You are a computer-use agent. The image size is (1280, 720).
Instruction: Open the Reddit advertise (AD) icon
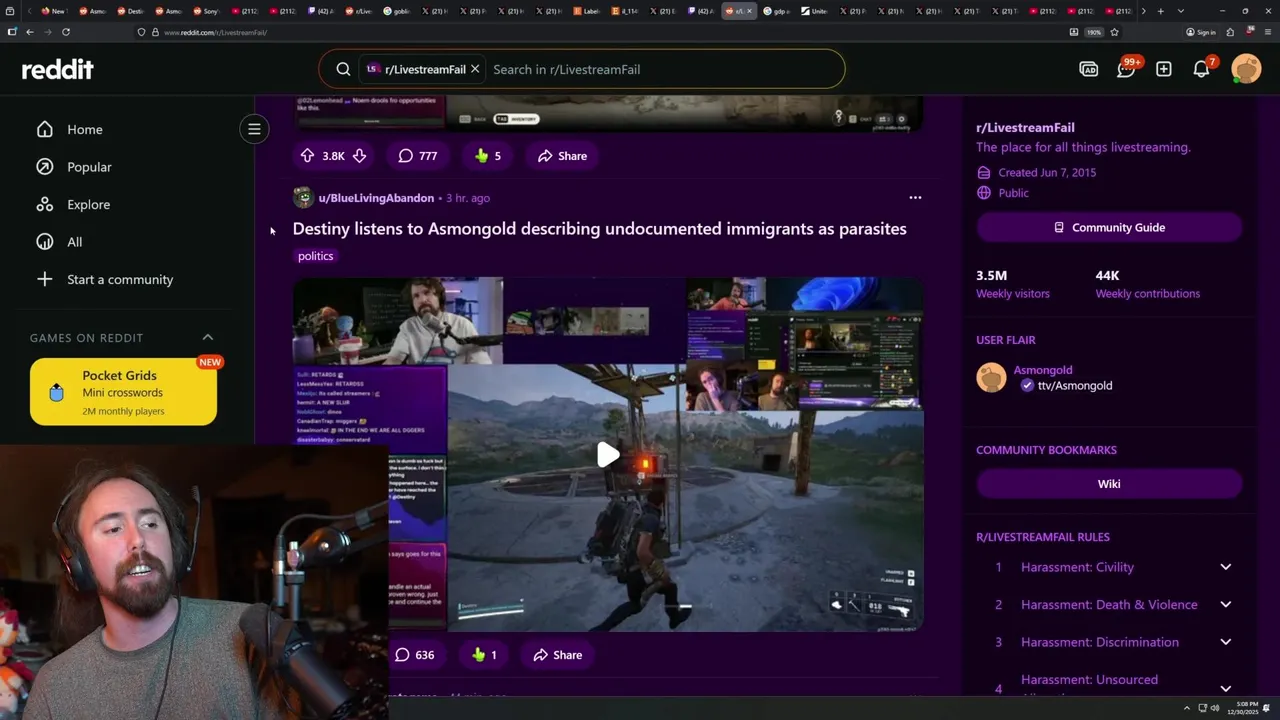pos(1088,69)
